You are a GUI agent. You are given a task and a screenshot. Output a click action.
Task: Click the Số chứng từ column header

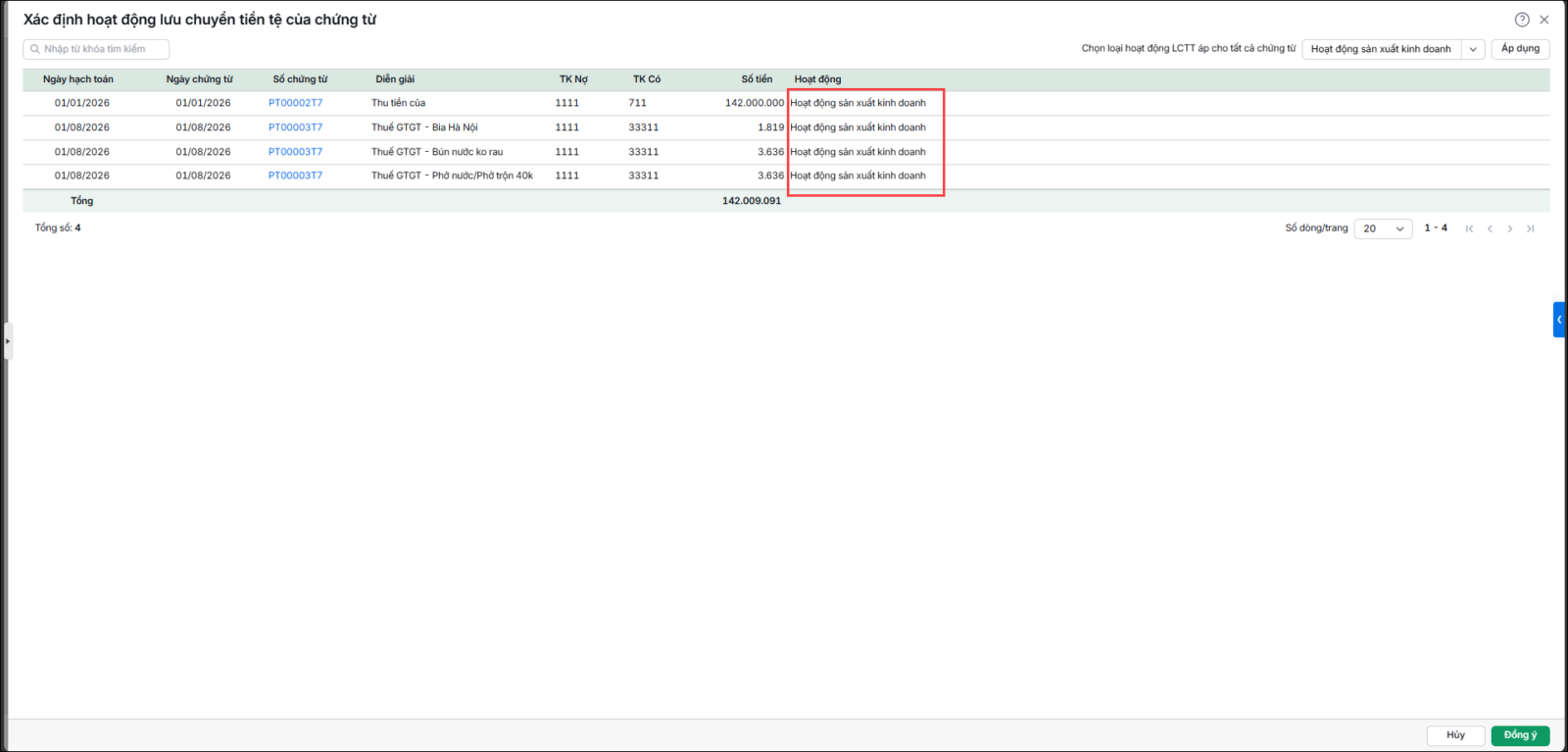point(300,79)
